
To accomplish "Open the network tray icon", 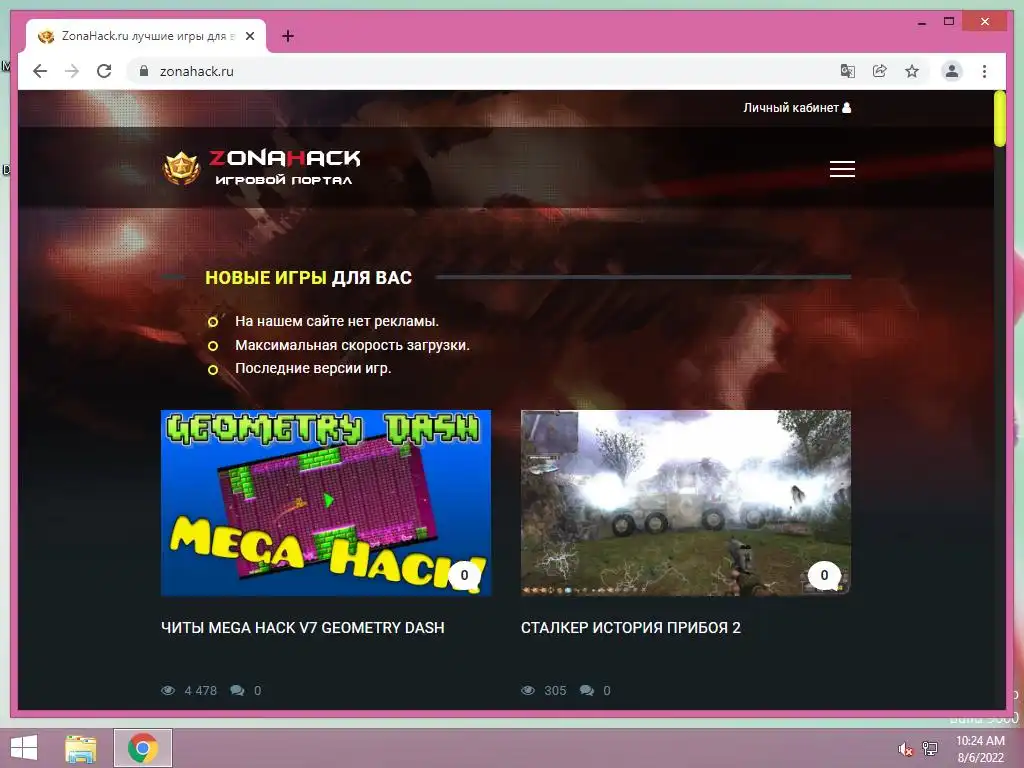I will (x=930, y=749).
